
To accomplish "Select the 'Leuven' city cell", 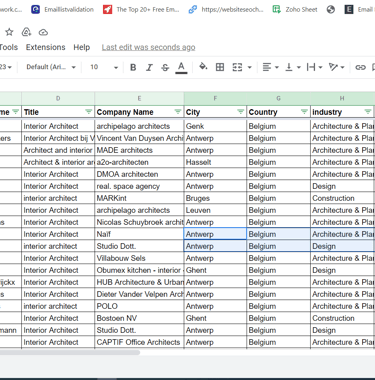I will pyautogui.click(x=215, y=210).
